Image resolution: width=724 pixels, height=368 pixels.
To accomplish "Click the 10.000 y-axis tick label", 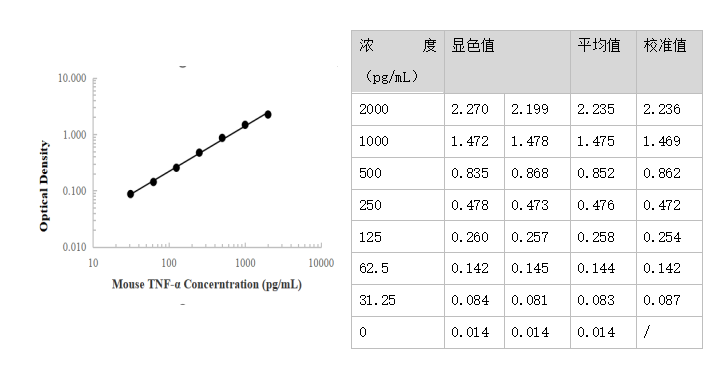I will (x=72, y=78).
